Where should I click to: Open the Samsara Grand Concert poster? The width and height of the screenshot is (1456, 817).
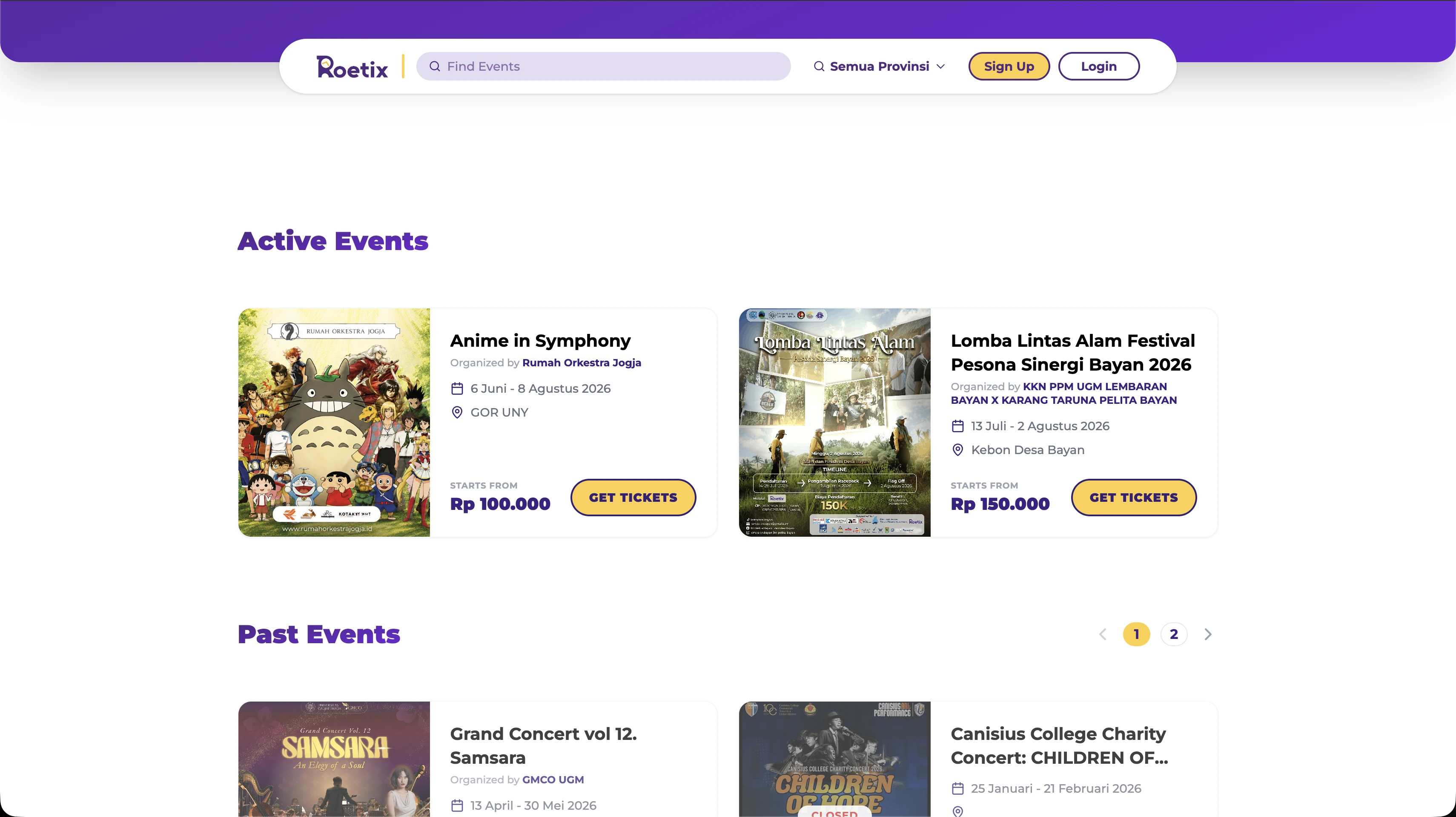pos(334,759)
